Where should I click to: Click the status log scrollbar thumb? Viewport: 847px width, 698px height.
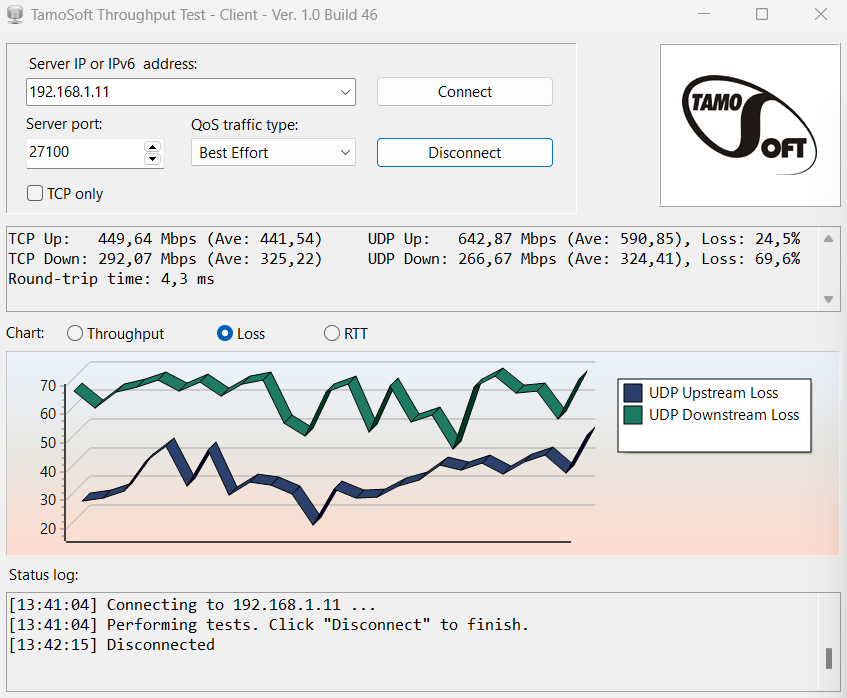(x=829, y=658)
